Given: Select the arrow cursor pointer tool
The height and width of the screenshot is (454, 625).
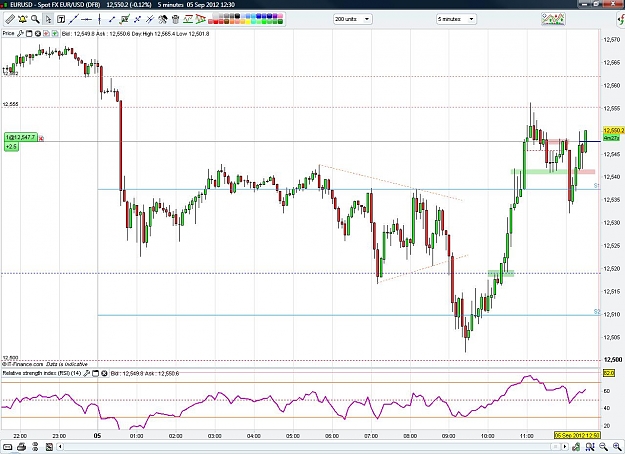Looking at the screenshot, I should tap(48, 19).
